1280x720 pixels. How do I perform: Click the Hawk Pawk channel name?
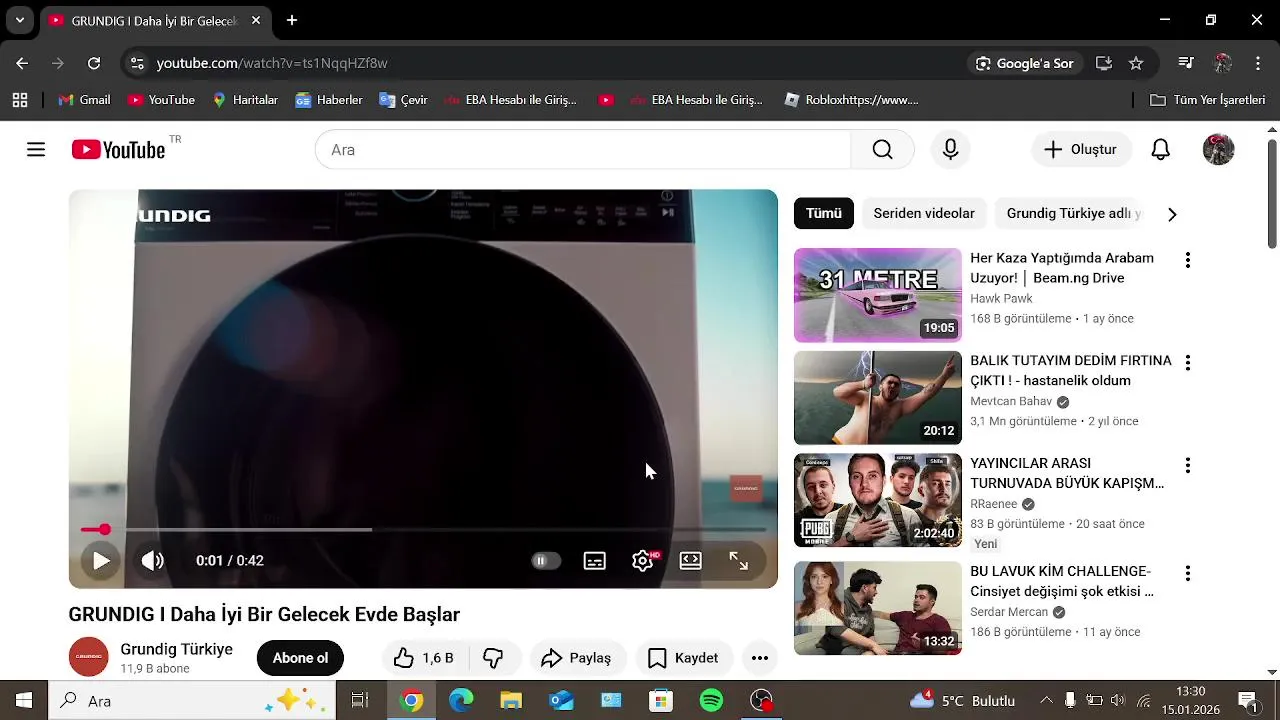point(1001,298)
